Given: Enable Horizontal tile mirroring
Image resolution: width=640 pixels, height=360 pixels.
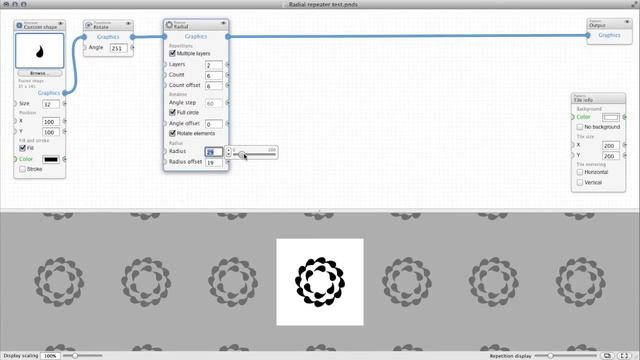Looking at the screenshot, I should pyautogui.click(x=580, y=172).
